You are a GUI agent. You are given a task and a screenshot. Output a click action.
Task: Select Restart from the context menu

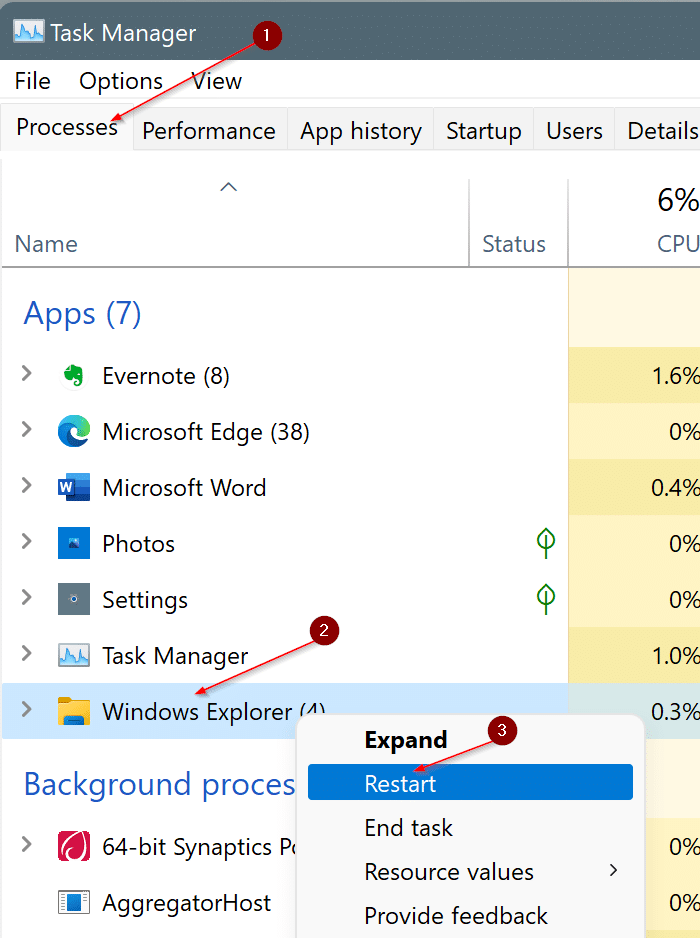click(x=404, y=782)
